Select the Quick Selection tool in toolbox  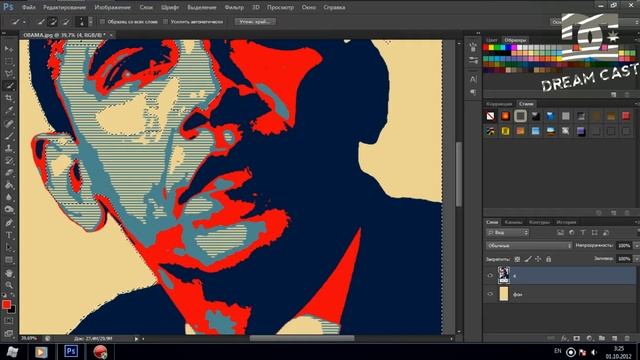(9, 86)
